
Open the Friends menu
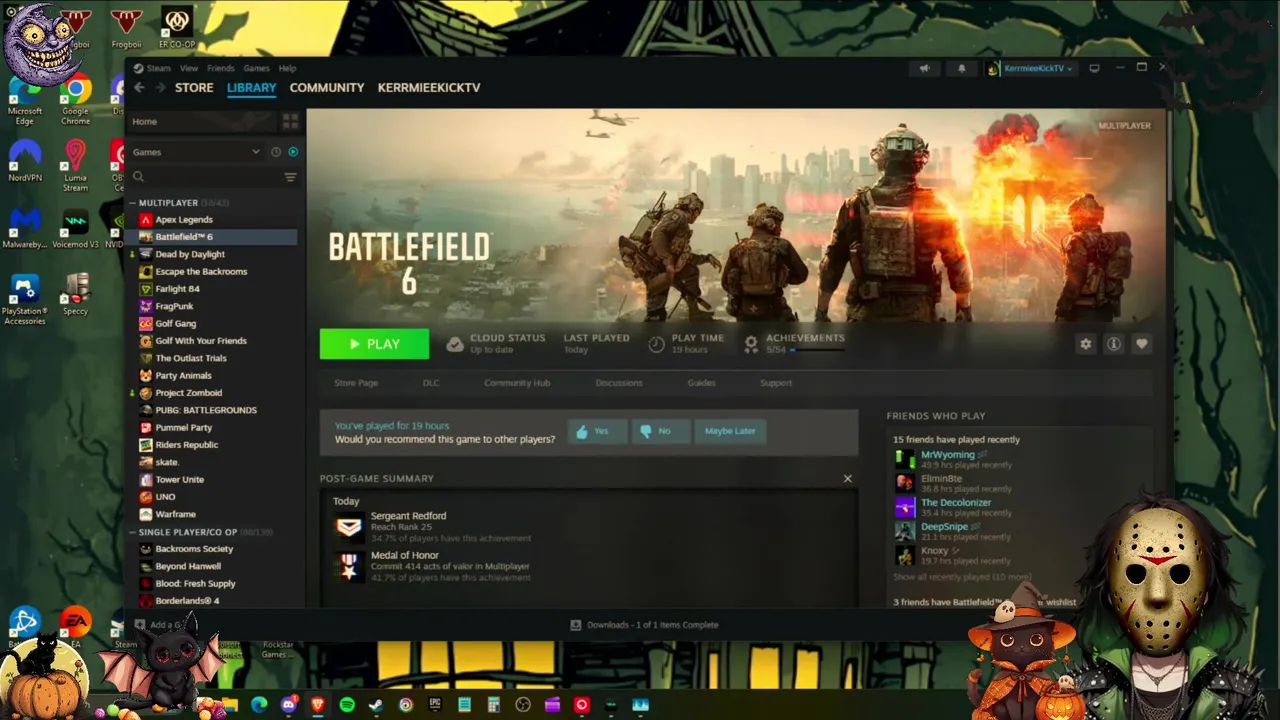(x=220, y=68)
